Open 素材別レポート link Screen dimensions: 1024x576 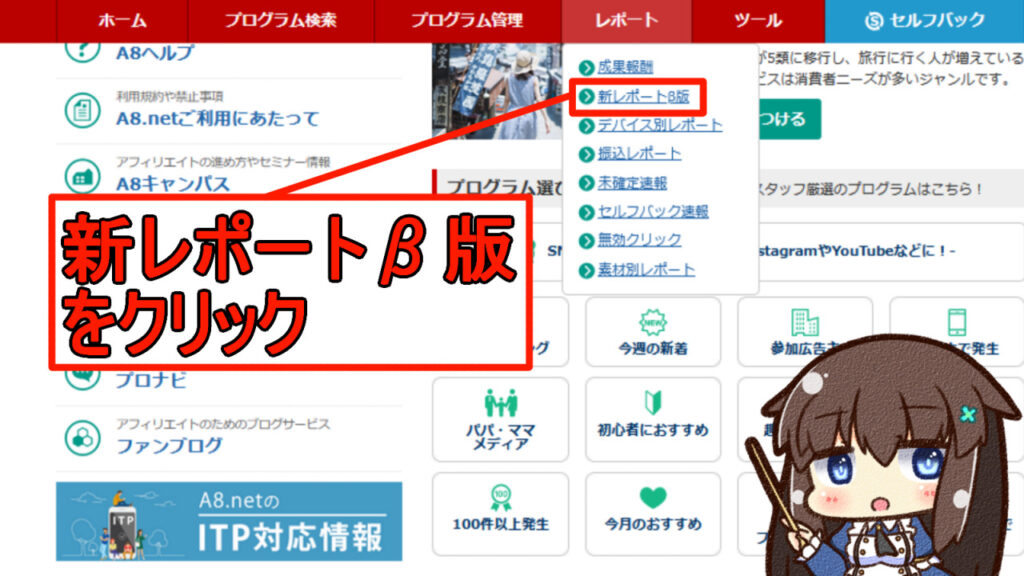pyautogui.click(x=646, y=269)
